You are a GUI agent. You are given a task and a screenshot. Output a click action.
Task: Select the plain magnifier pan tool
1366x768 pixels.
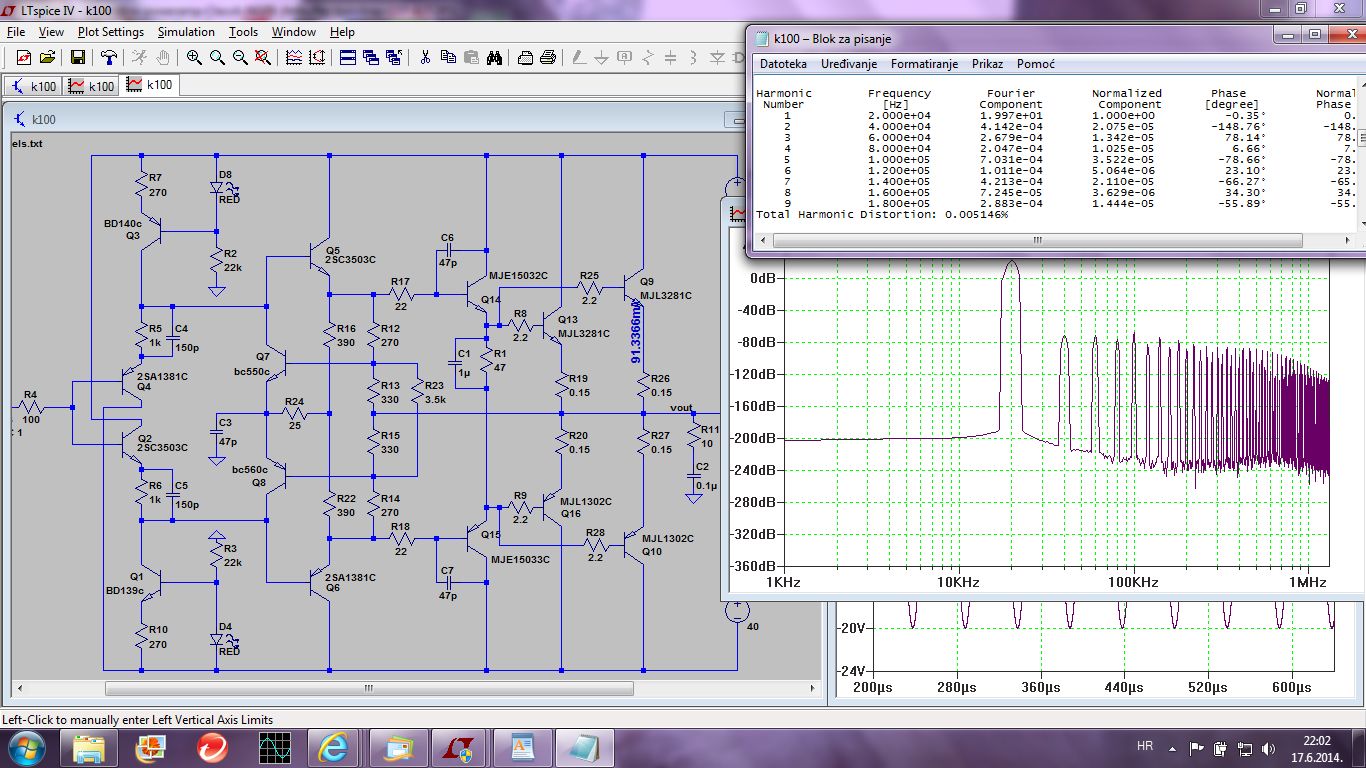(x=218, y=57)
